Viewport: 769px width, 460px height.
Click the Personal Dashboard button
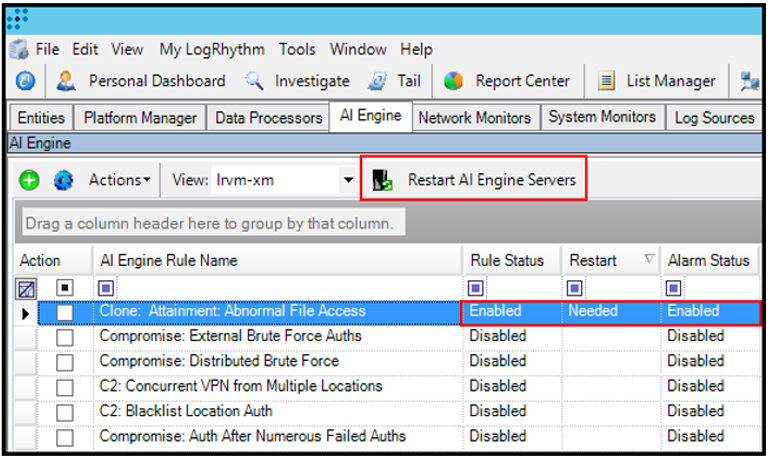(x=141, y=81)
